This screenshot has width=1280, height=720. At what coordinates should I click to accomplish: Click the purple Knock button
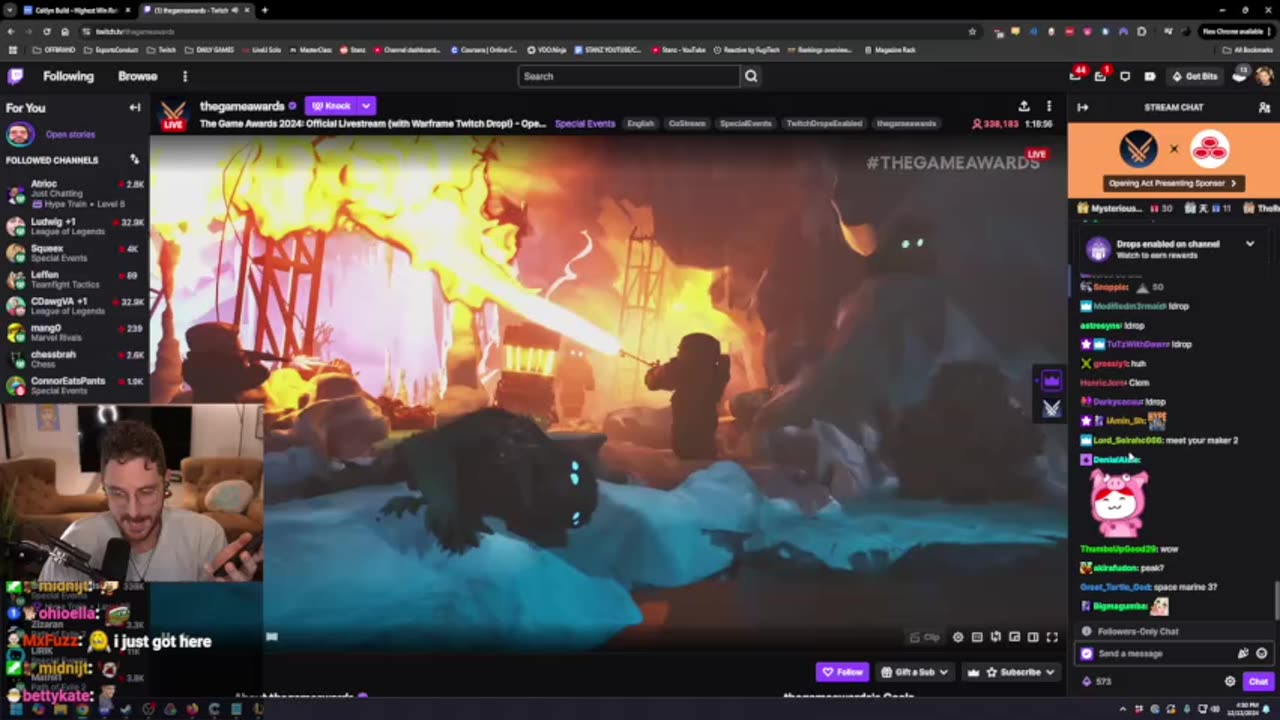pyautogui.click(x=331, y=105)
